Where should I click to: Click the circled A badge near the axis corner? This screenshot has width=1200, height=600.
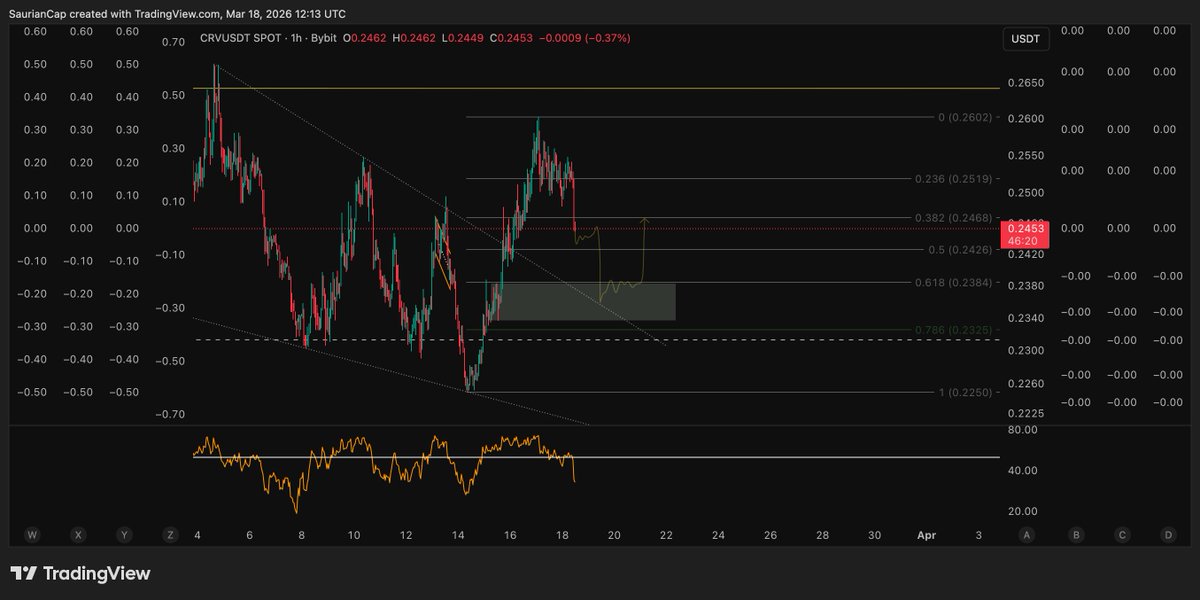pos(1026,535)
